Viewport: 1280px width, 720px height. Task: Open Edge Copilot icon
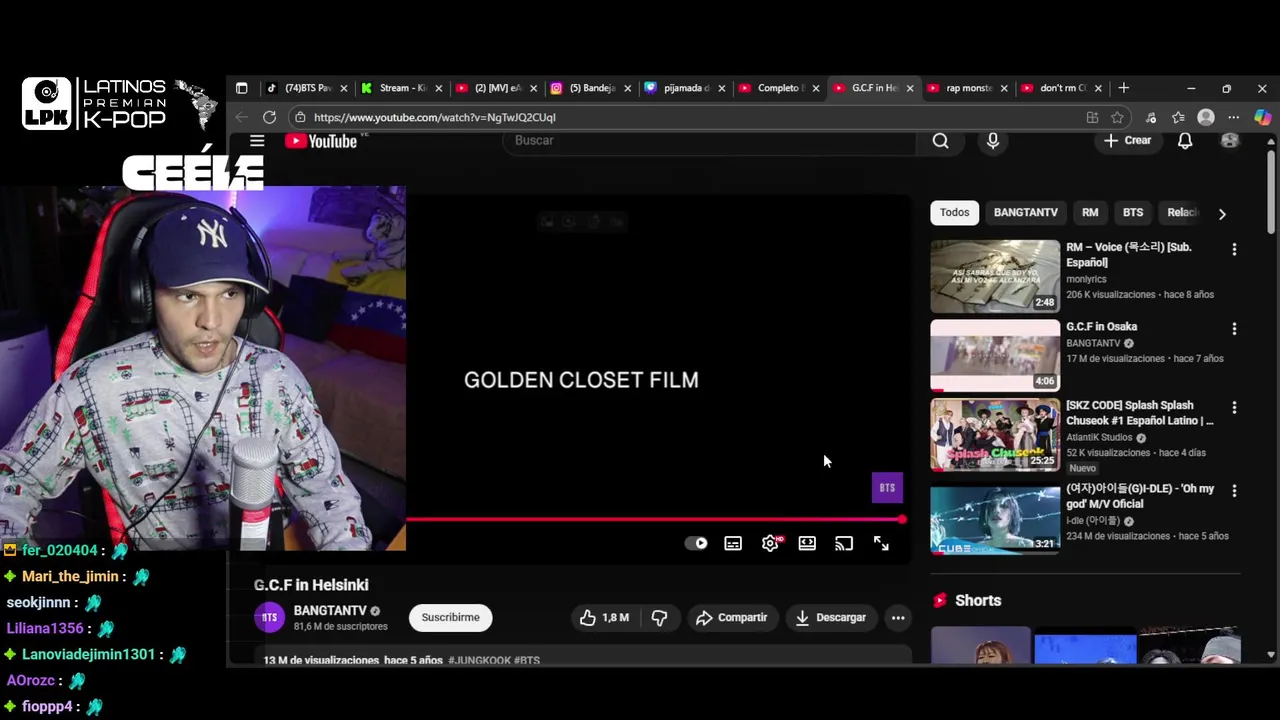[1262, 117]
